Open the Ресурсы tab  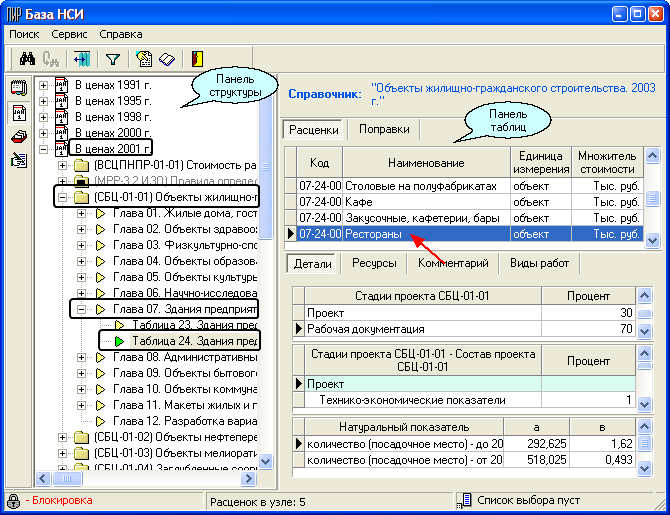click(375, 263)
